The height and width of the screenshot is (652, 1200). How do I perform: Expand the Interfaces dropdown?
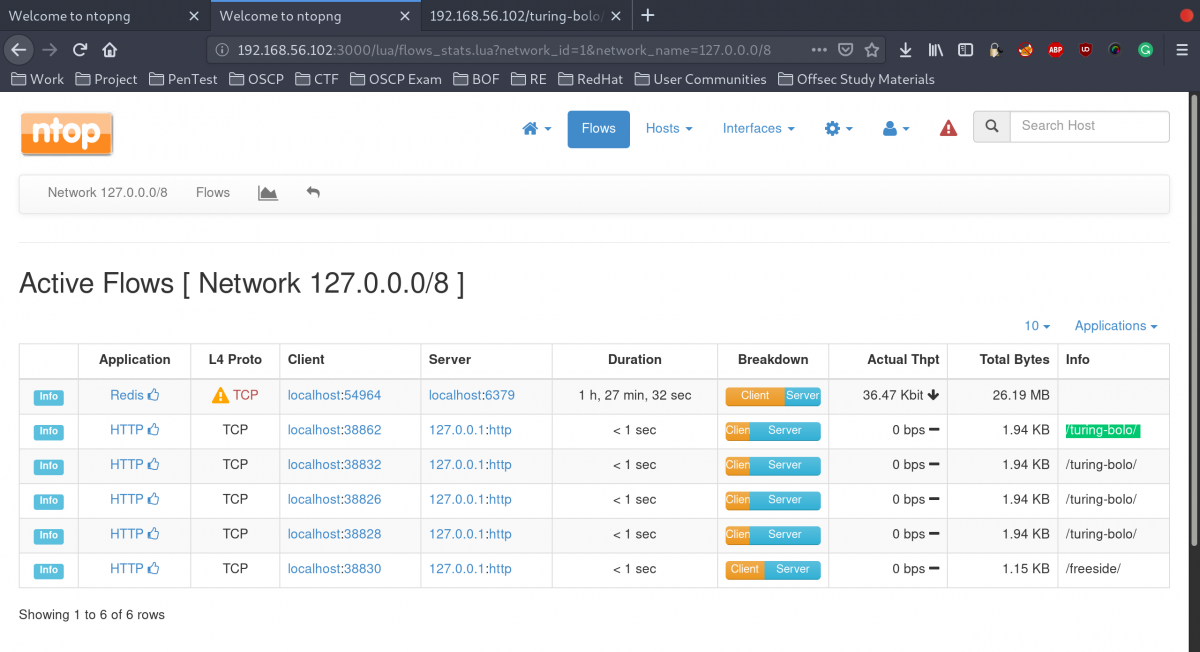pos(758,129)
